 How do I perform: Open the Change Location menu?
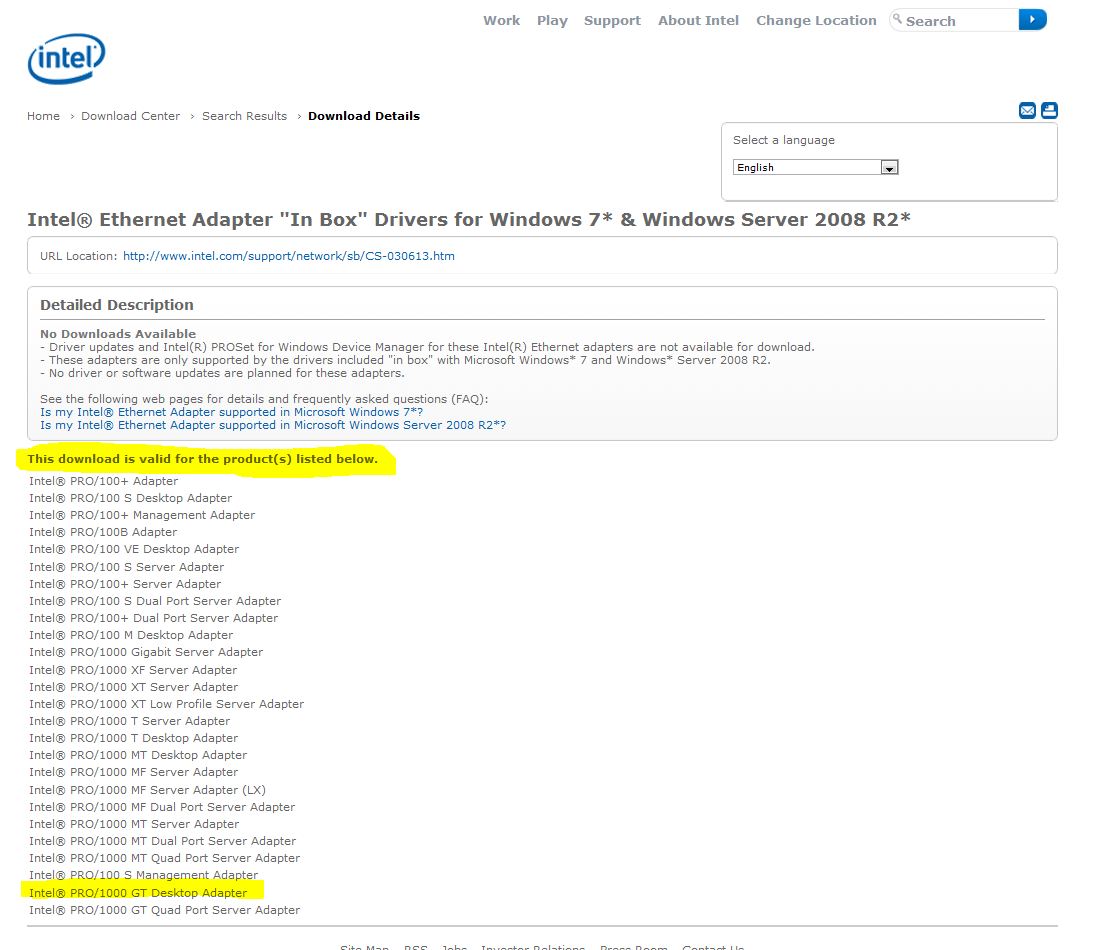(x=816, y=20)
